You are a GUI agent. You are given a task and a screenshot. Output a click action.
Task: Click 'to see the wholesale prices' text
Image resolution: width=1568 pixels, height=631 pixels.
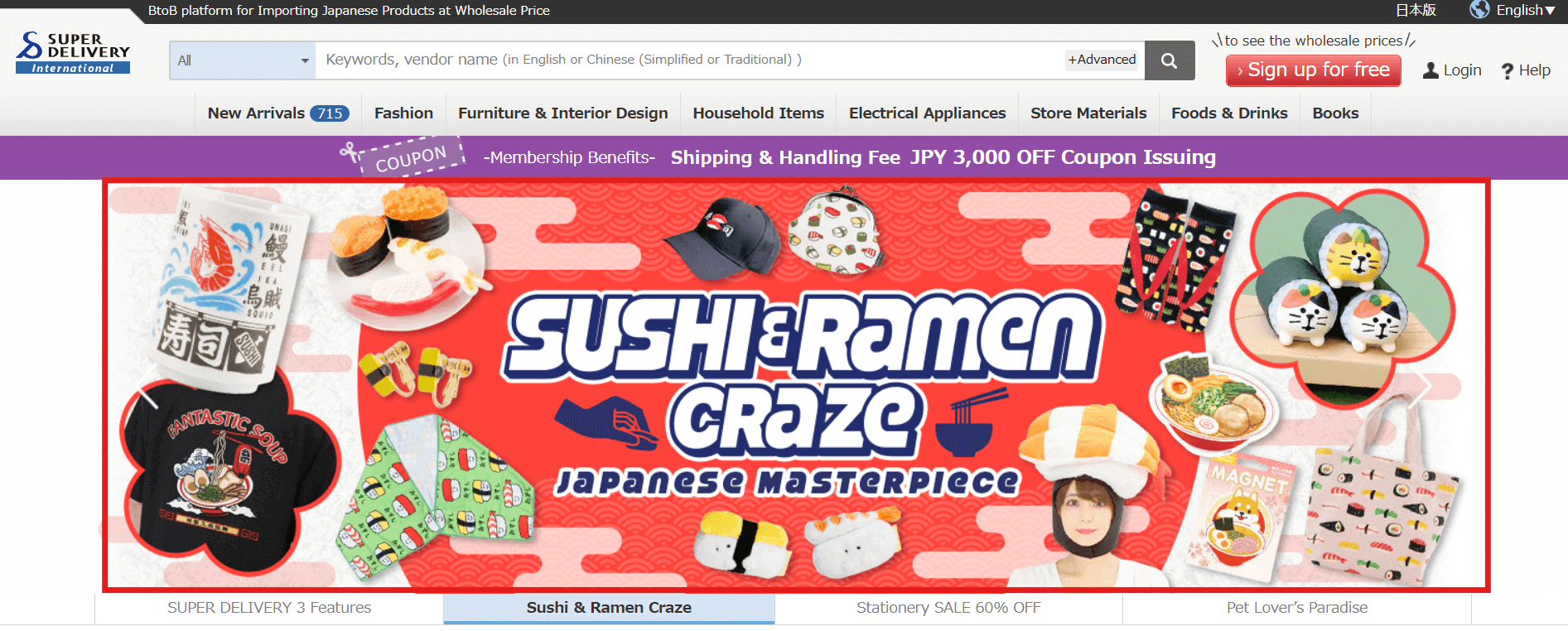coord(1314,41)
